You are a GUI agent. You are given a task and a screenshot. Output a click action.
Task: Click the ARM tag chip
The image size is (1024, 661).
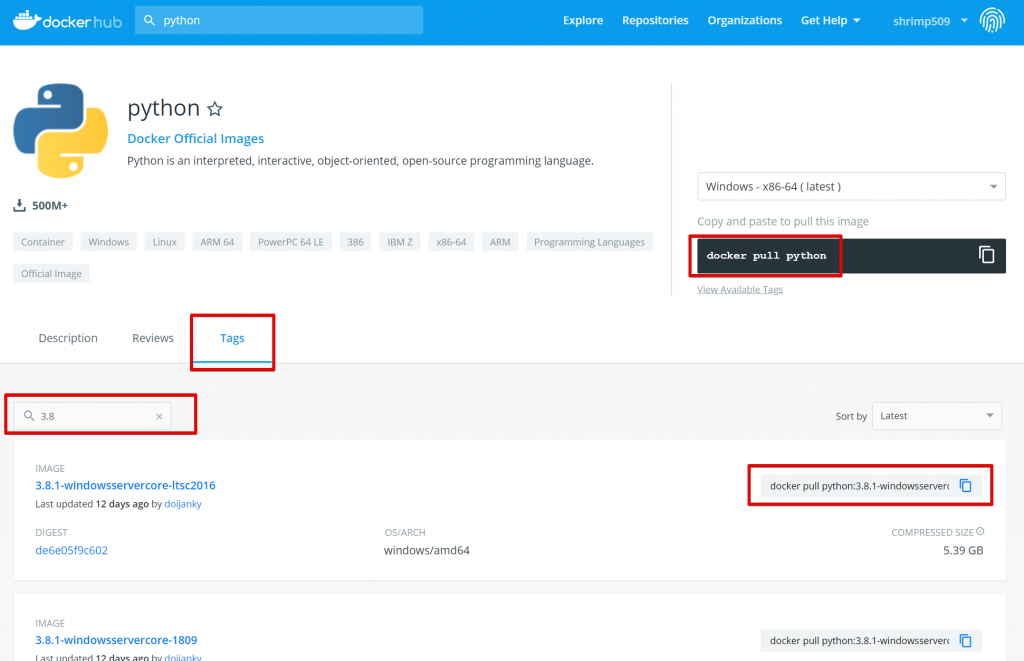point(500,242)
